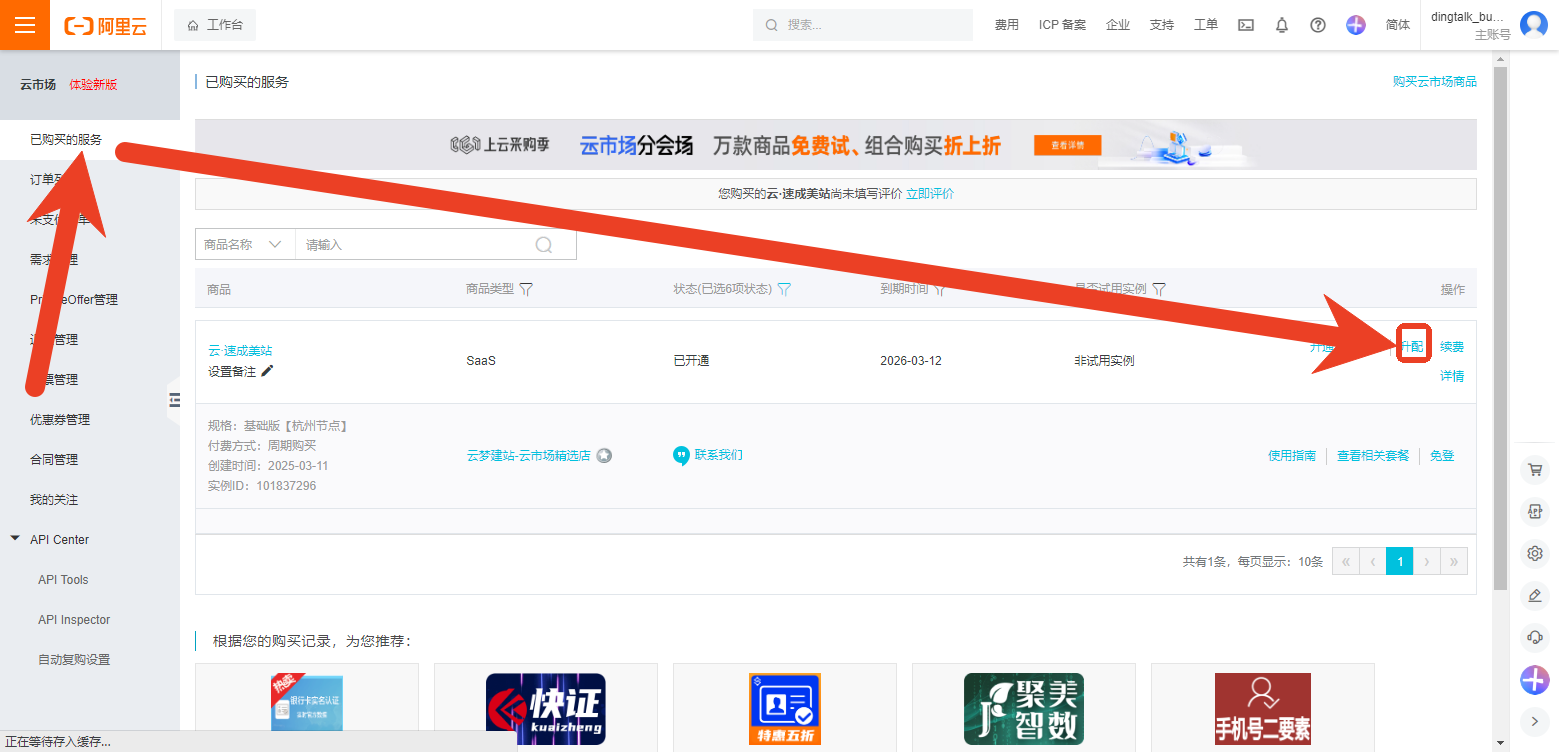This screenshot has height=752, width=1559.
Task: Launch the Cloud Shell terminal icon
Action: click(x=1246, y=25)
